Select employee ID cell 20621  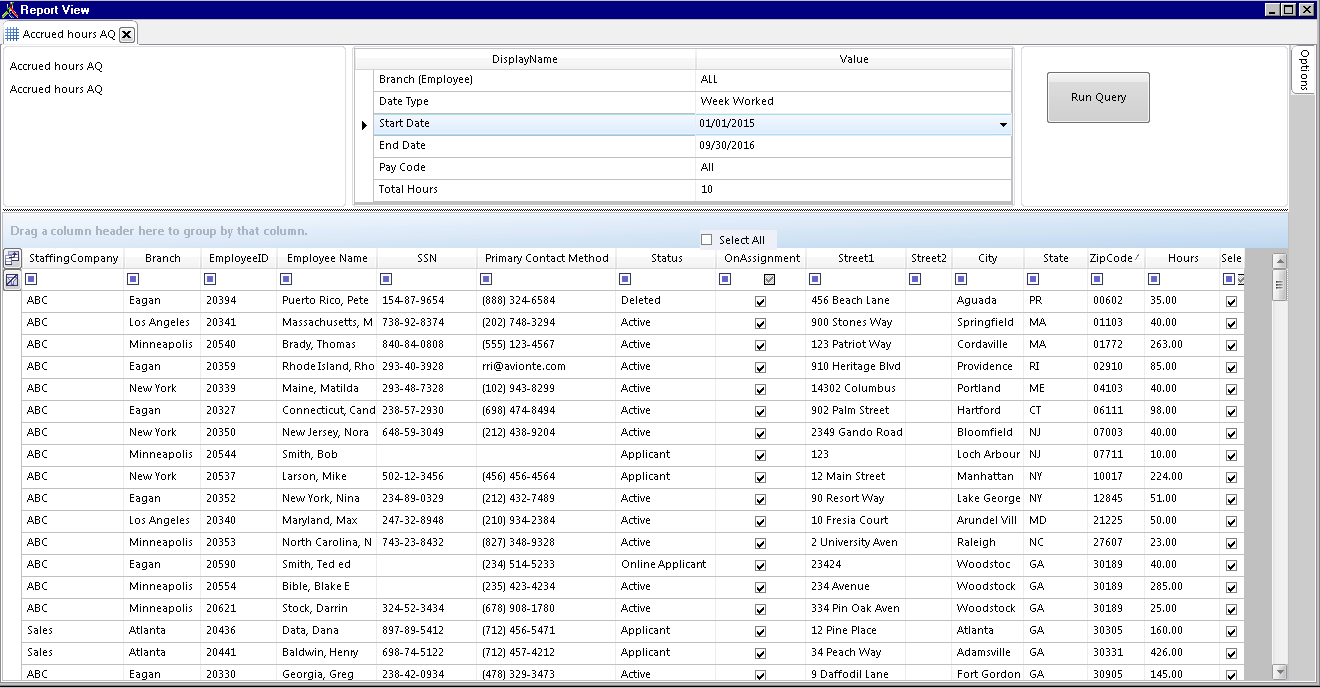pyautogui.click(x=239, y=609)
